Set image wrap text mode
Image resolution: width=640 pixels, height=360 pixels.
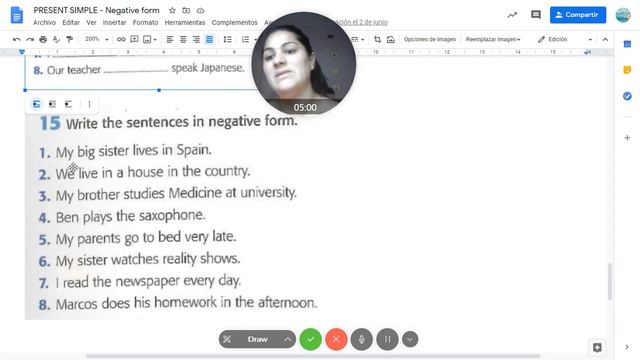pos(52,104)
